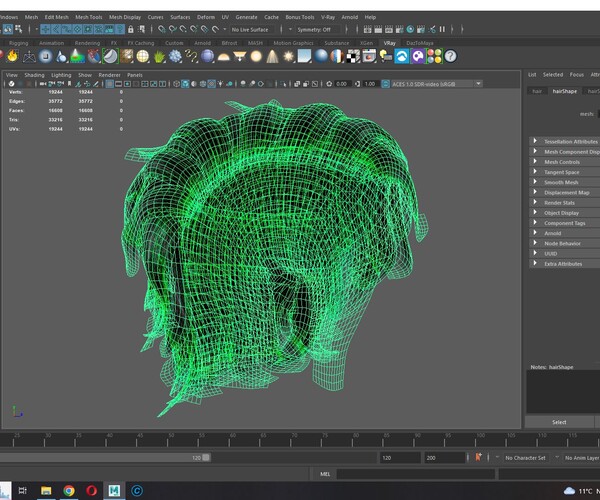Screen dimensions: 600x500
Task: Open the No Character Set dropdown
Action: click(x=525, y=458)
